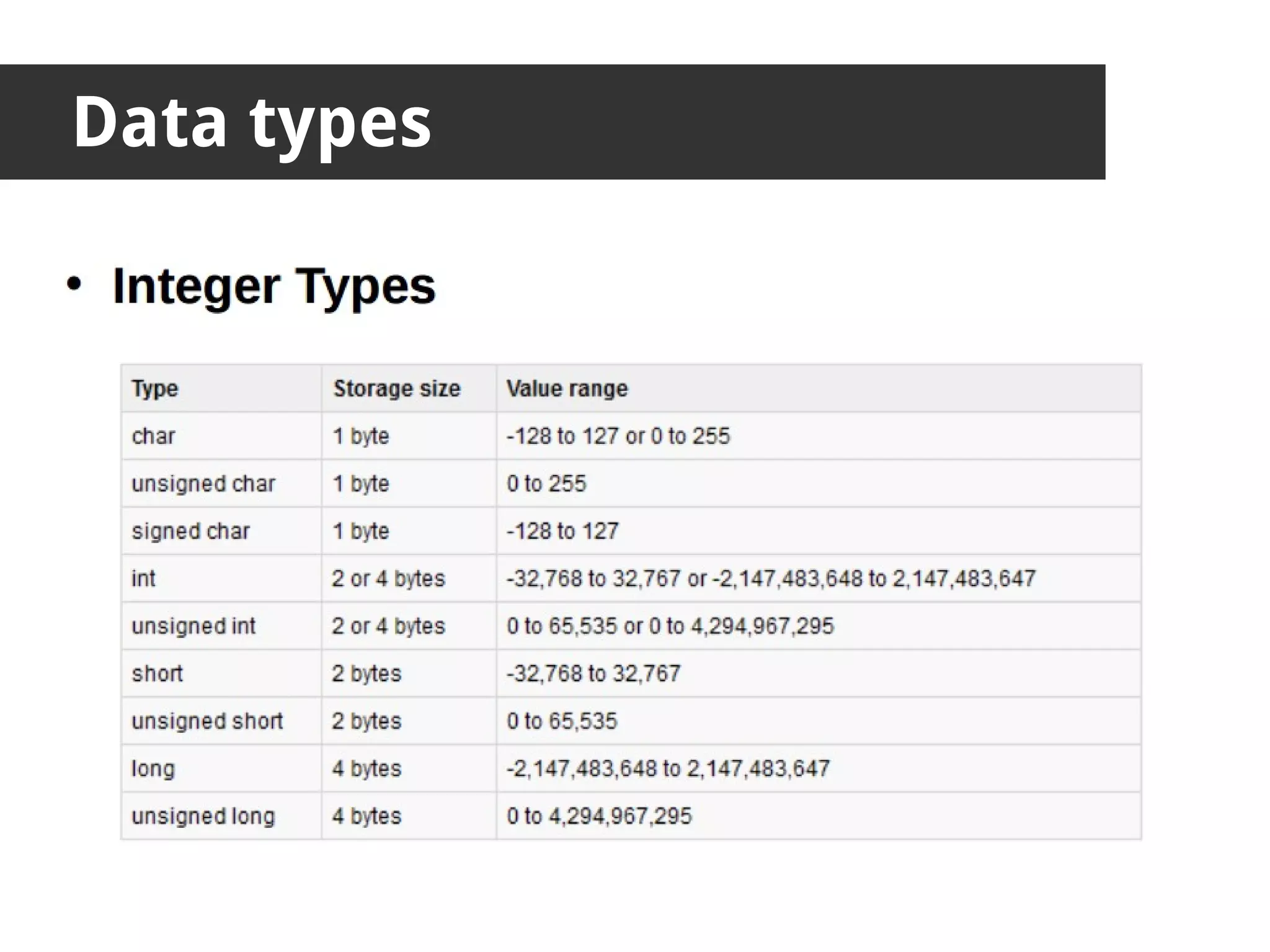Click the 'unsigned int' type cell
Viewport: 1270px width, 952px height.
pyautogui.click(x=193, y=626)
